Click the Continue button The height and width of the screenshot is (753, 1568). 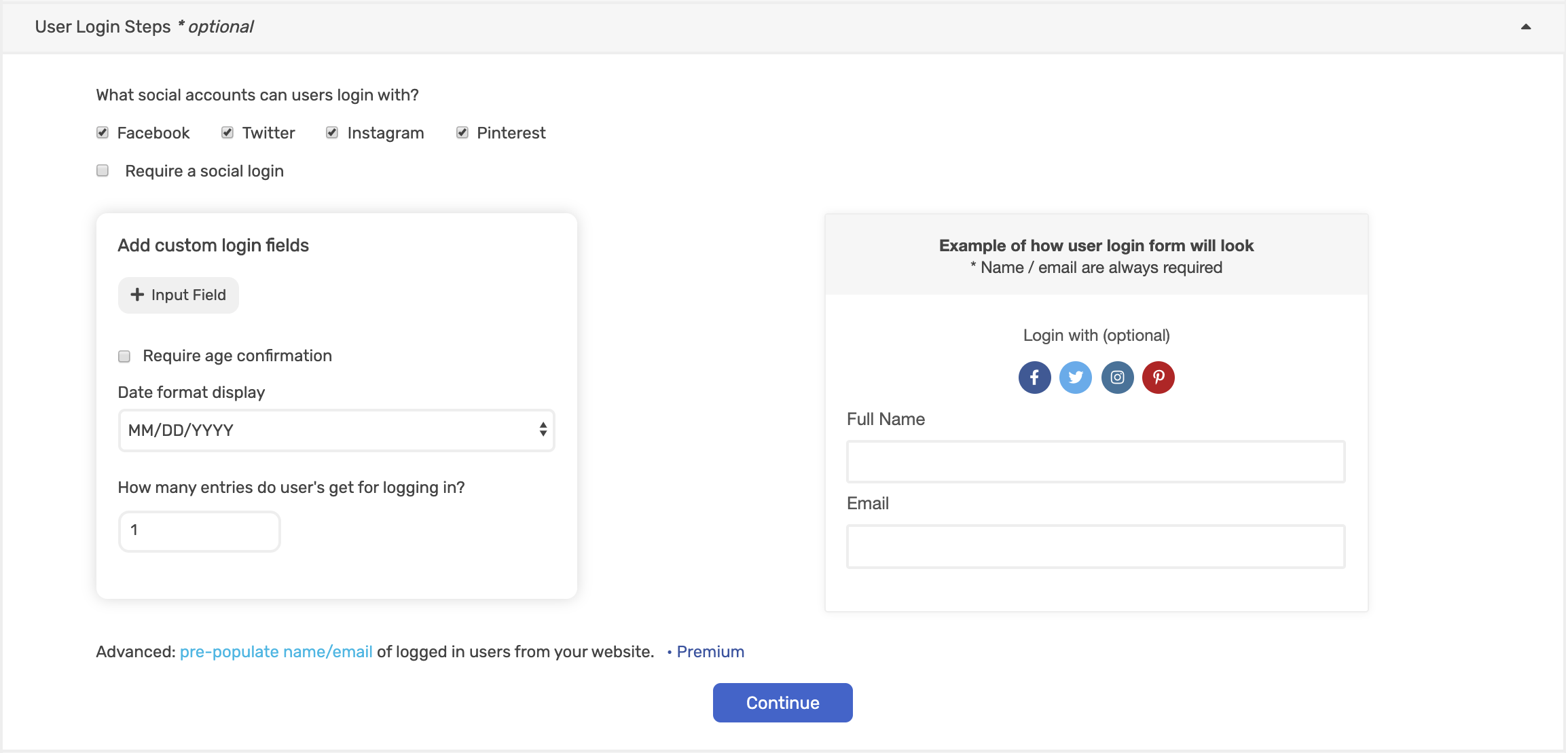pyautogui.click(x=782, y=703)
